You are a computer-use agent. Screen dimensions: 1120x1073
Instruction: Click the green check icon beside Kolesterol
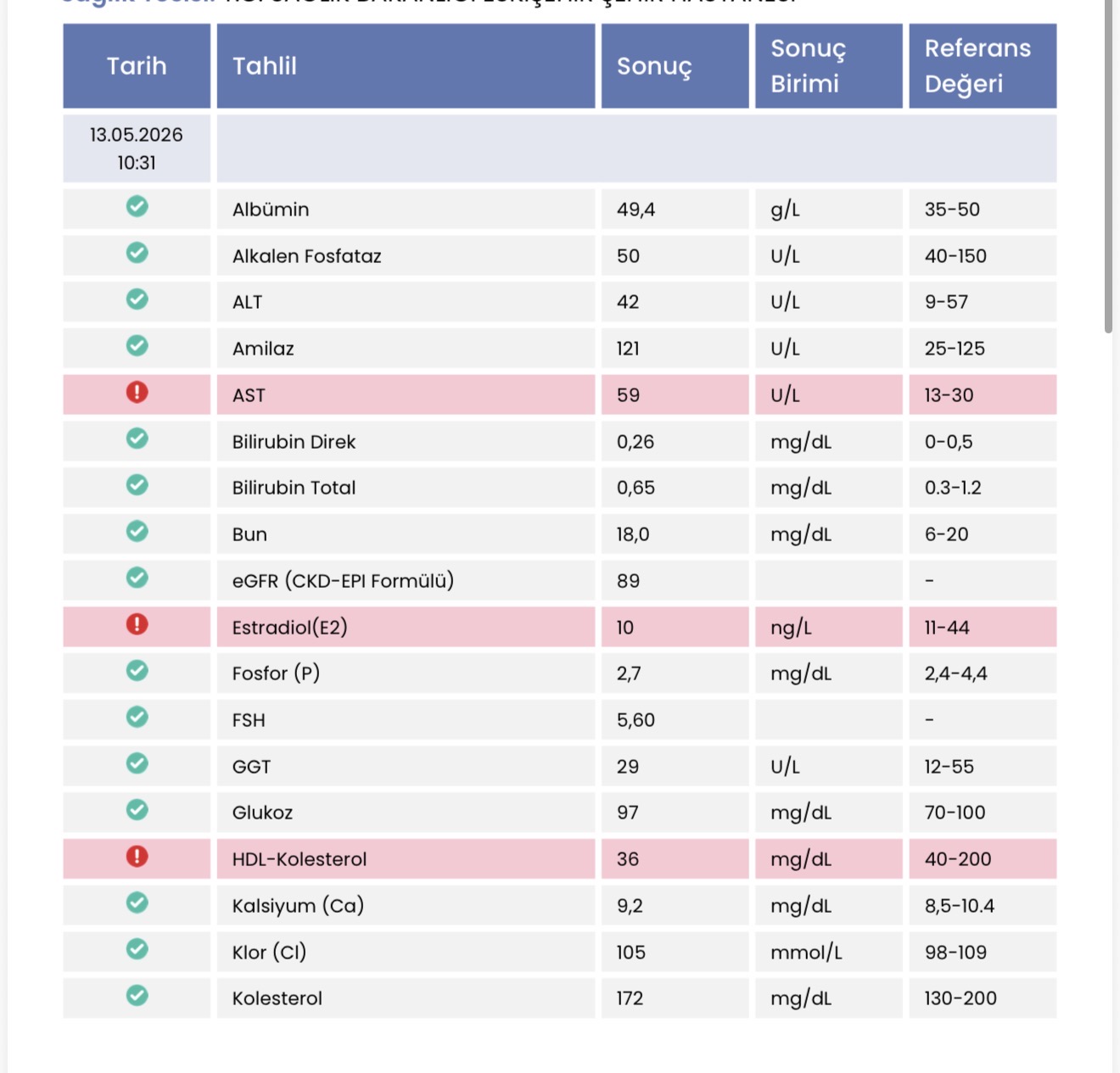pyautogui.click(x=137, y=996)
